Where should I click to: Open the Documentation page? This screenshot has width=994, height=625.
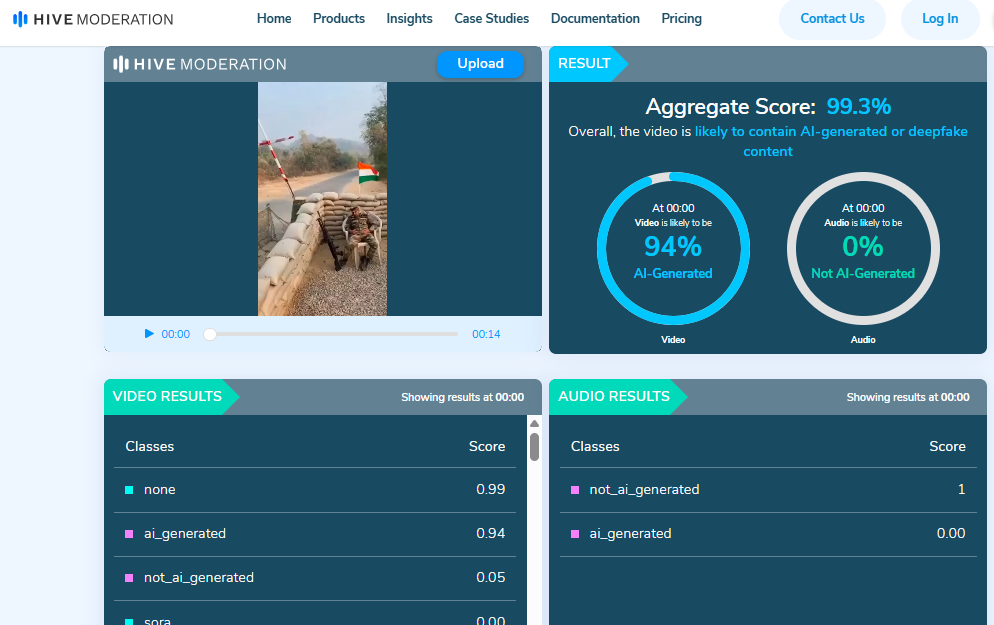coord(595,19)
